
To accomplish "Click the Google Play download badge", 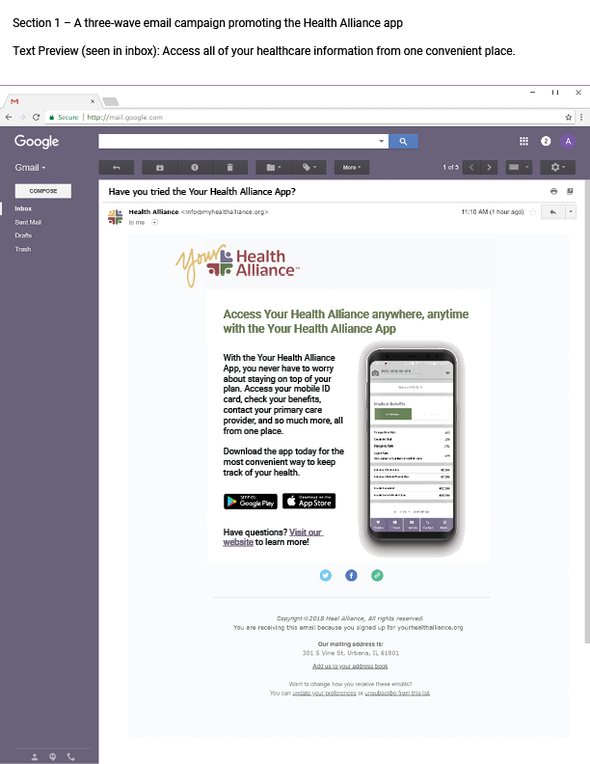I will [x=250, y=501].
